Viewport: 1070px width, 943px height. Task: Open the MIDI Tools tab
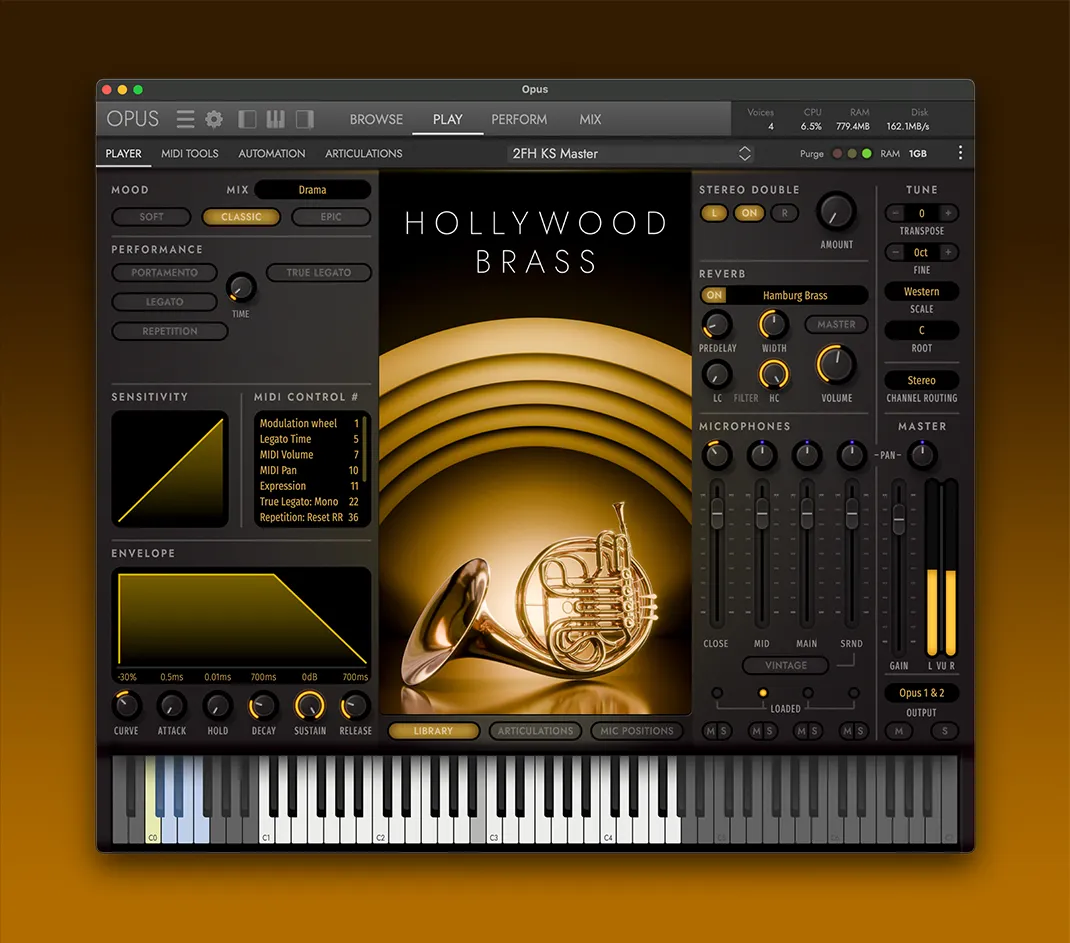[190, 154]
